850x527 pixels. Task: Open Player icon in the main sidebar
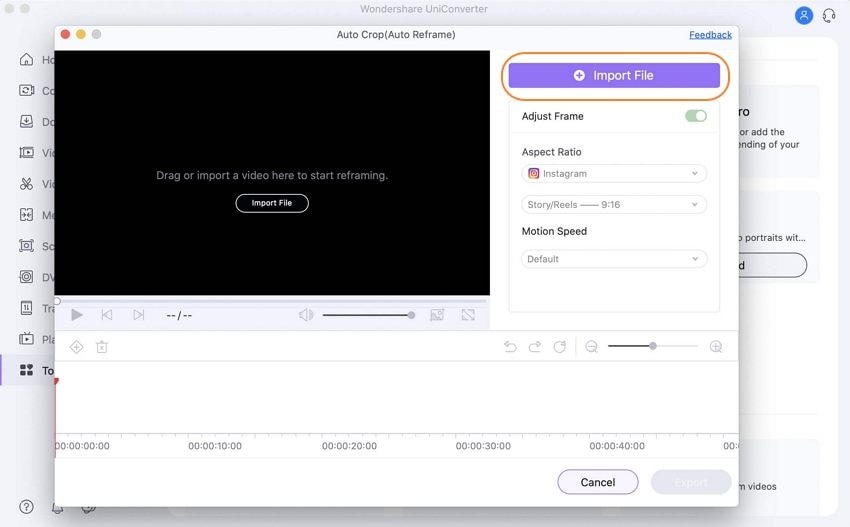tap(26, 339)
